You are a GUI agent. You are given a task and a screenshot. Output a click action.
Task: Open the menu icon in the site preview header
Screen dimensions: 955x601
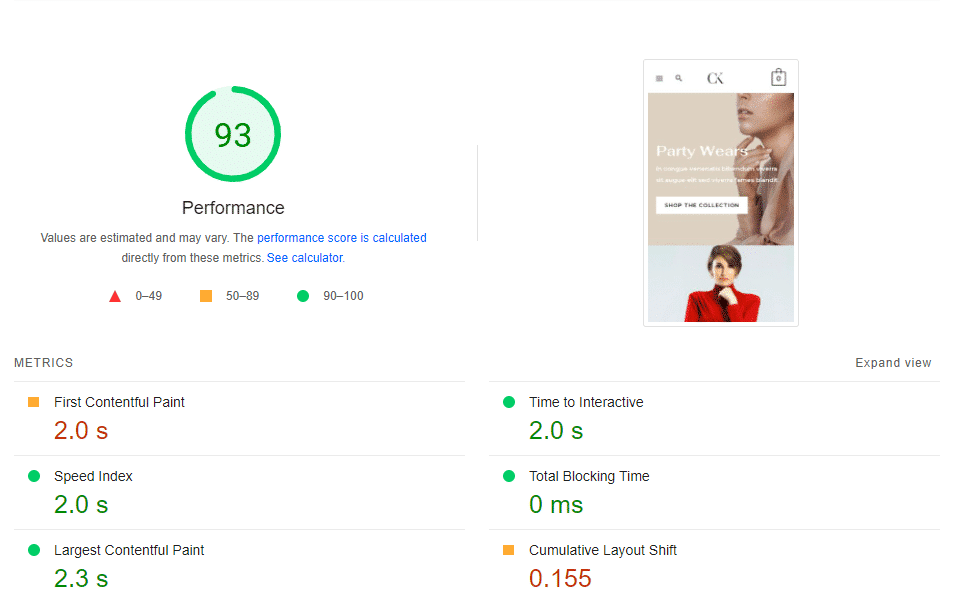[x=659, y=77]
